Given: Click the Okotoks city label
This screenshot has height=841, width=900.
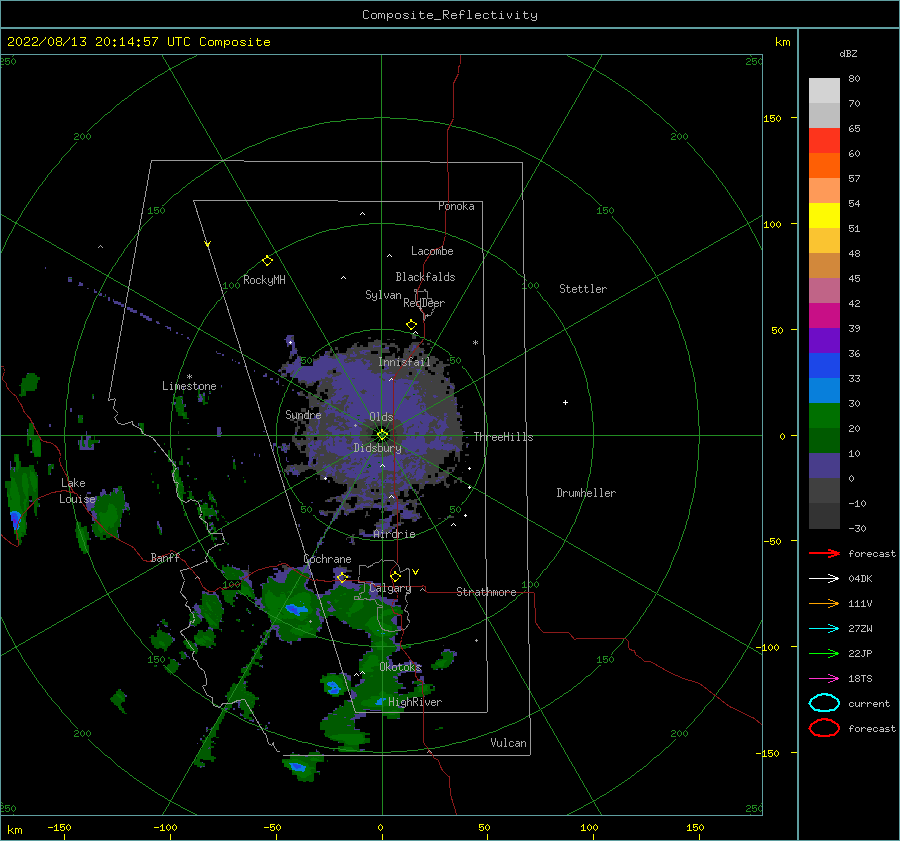Looking at the screenshot, I should click(401, 667).
